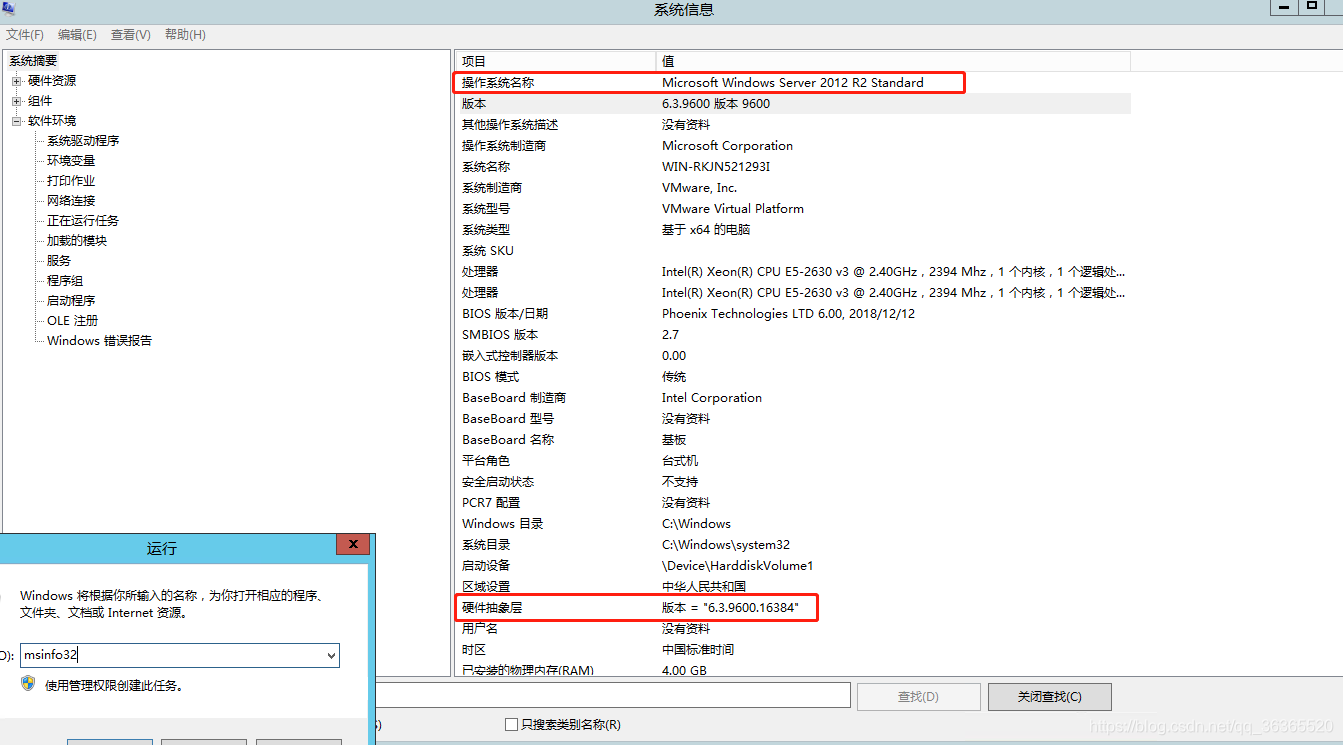Select the PCR7 配置 row
The height and width of the screenshot is (745, 1343).
(793, 503)
